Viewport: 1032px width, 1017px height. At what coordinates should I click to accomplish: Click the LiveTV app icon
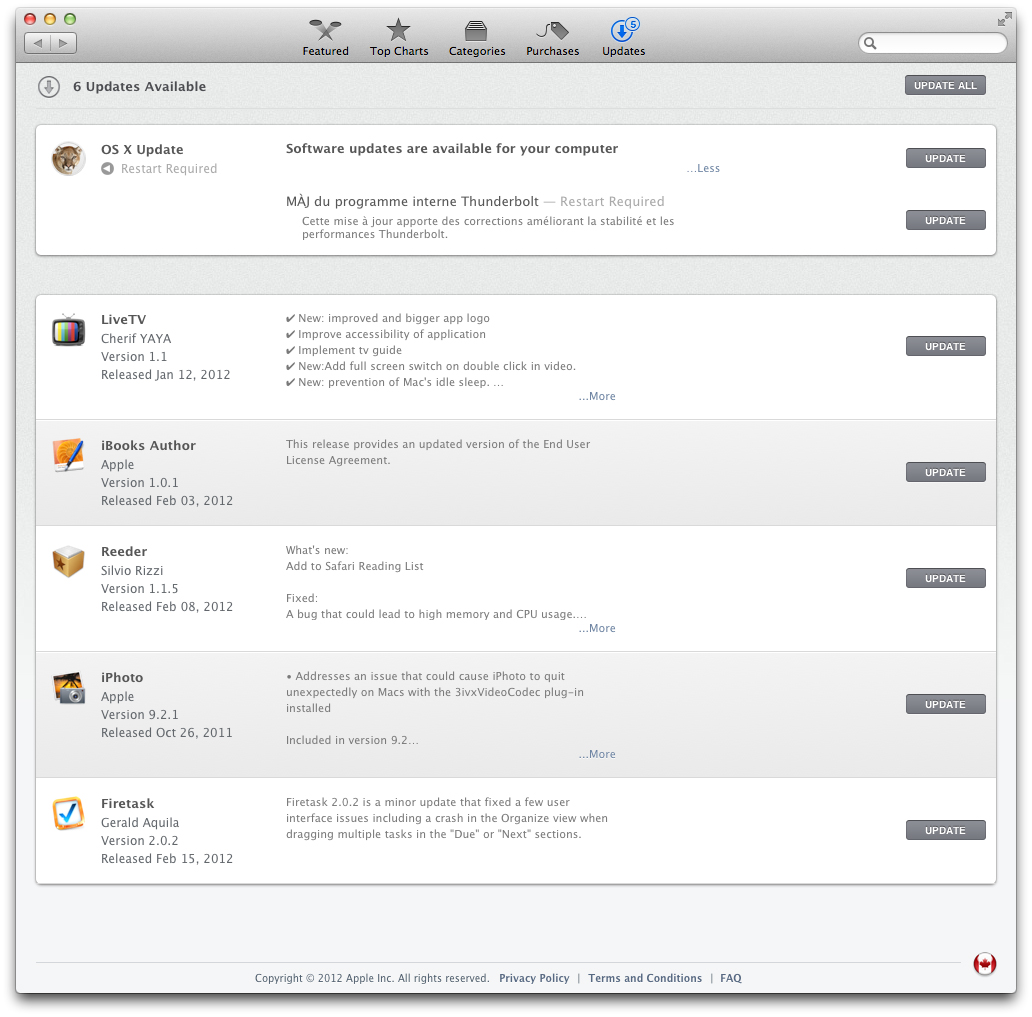pyautogui.click(x=68, y=330)
